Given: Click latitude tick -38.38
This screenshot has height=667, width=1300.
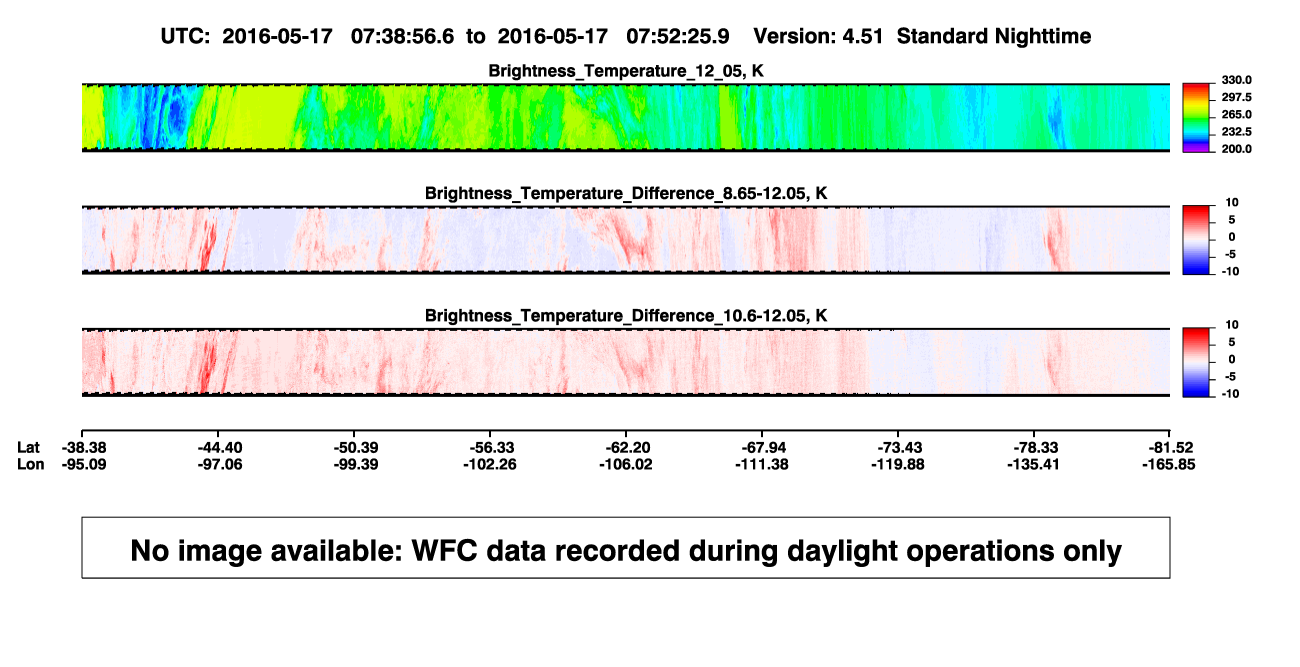Looking at the screenshot, I should pyautogui.click(x=85, y=447).
